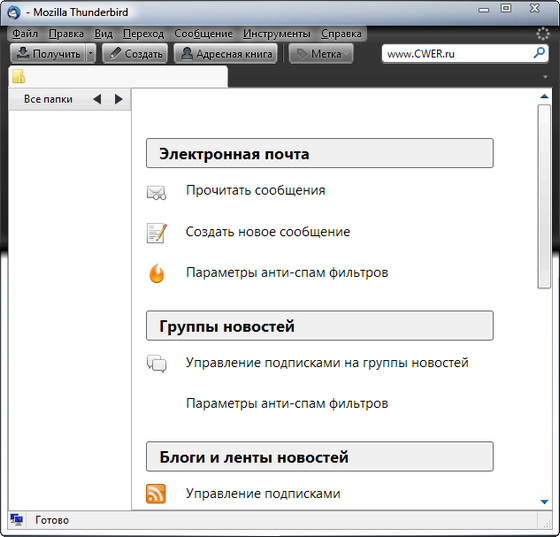560x537 pixels.
Task: Click the speech bubbles newsgroup icon
Action: coord(157,363)
